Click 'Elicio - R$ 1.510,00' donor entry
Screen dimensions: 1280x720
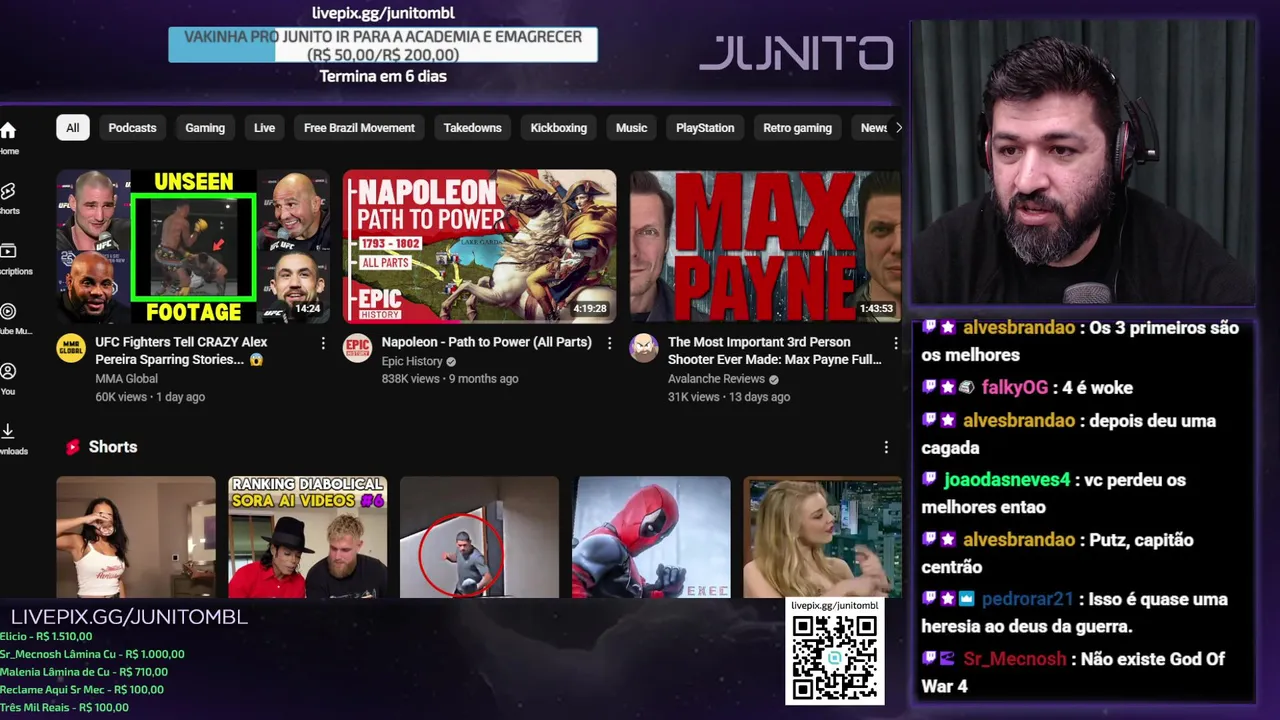coord(46,636)
